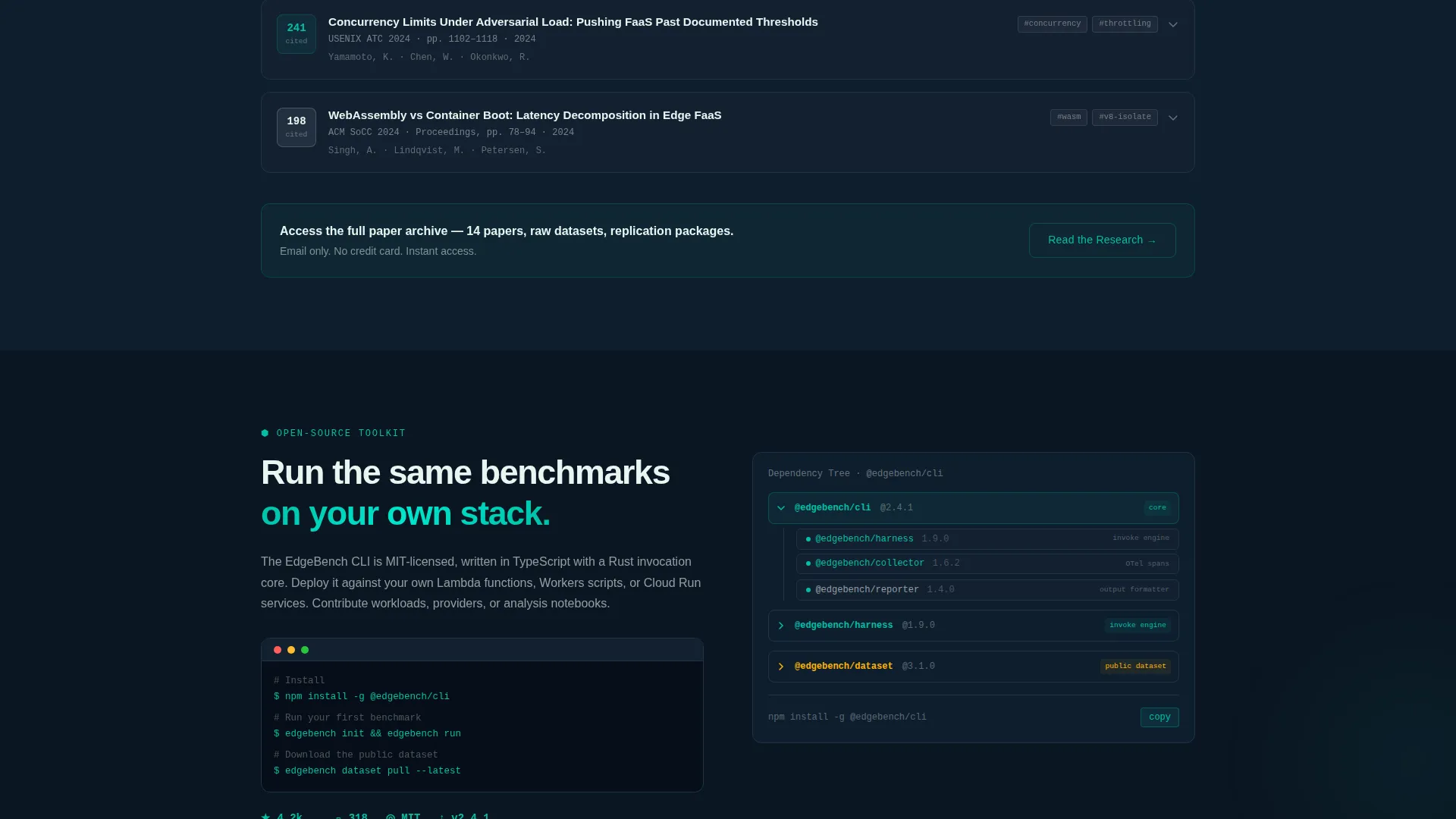Click the green terminal window dot
Viewport: 1456px width, 819px height.
tap(305, 650)
